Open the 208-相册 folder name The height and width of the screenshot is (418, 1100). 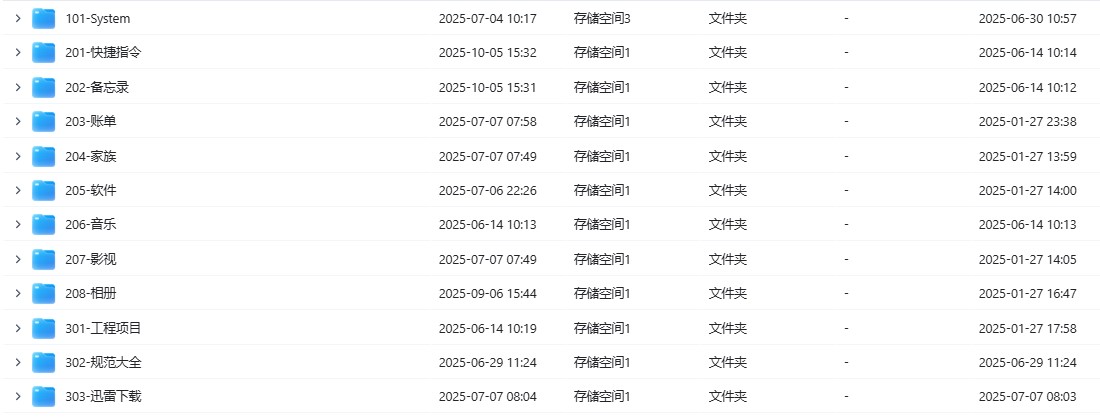pos(91,294)
